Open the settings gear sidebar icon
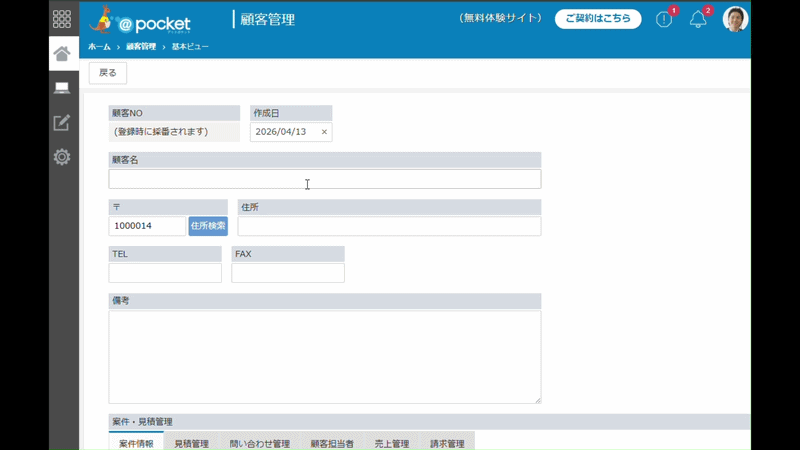The width and height of the screenshot is (800, 450). pos(62,157)
